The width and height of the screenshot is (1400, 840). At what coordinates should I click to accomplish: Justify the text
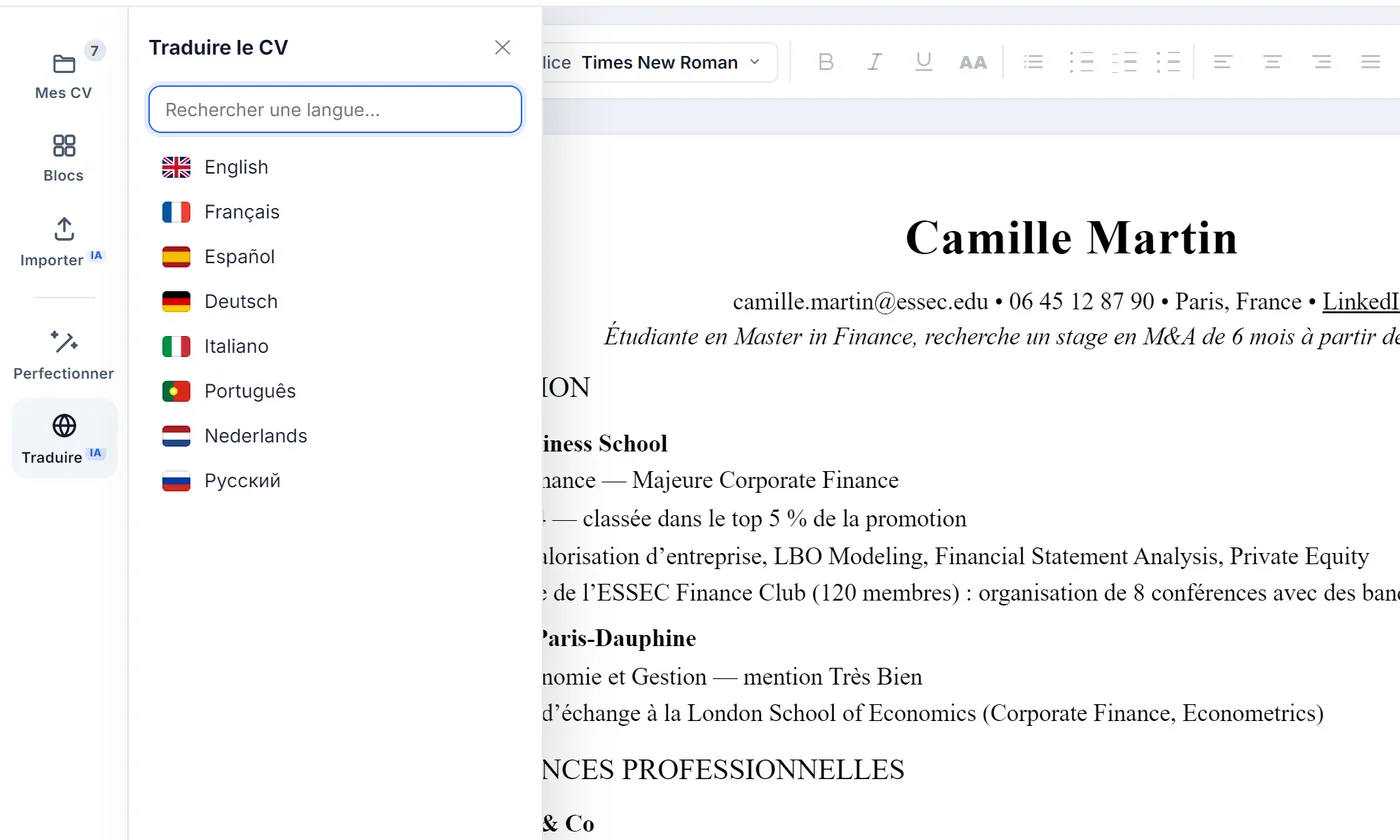pos(1370,62)
